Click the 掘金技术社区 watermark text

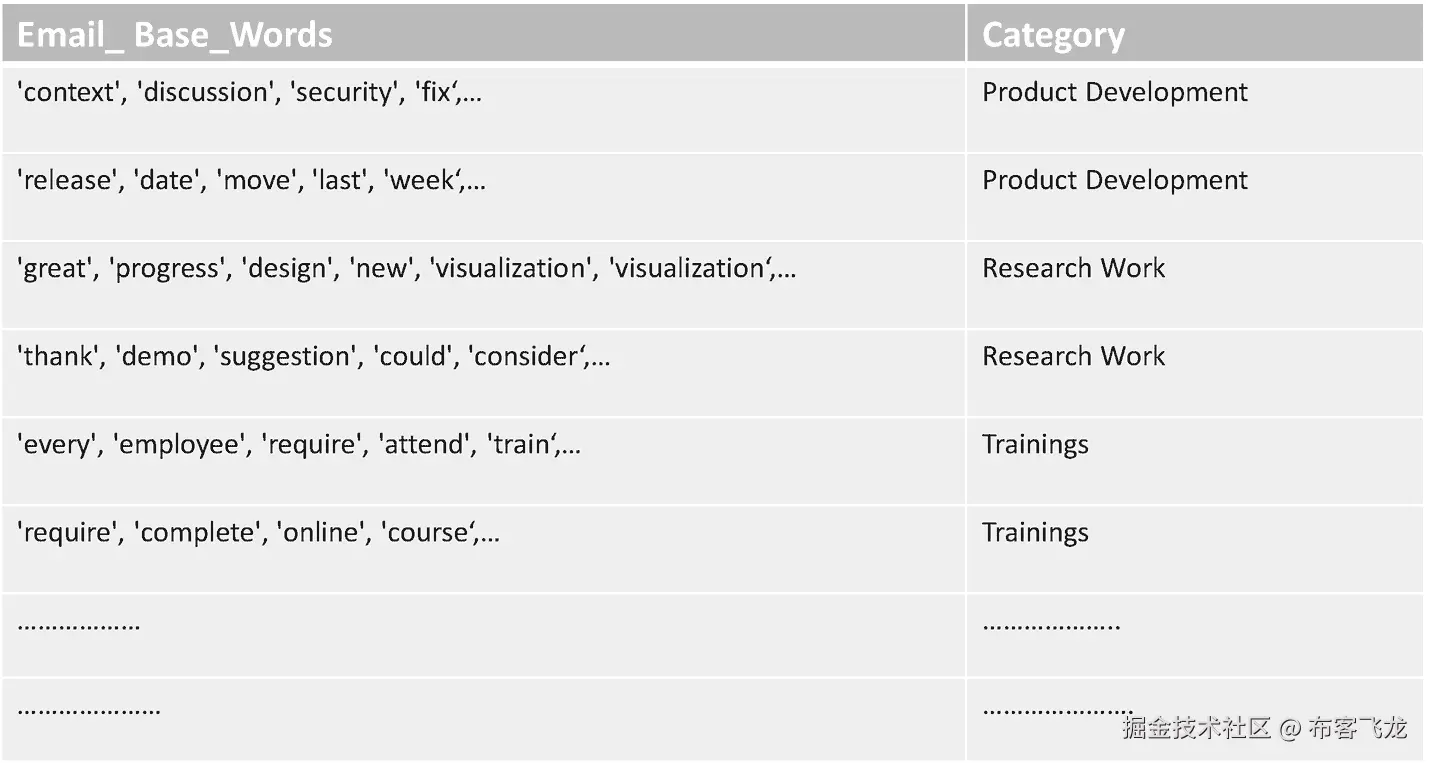click(x=1196, y=728)
